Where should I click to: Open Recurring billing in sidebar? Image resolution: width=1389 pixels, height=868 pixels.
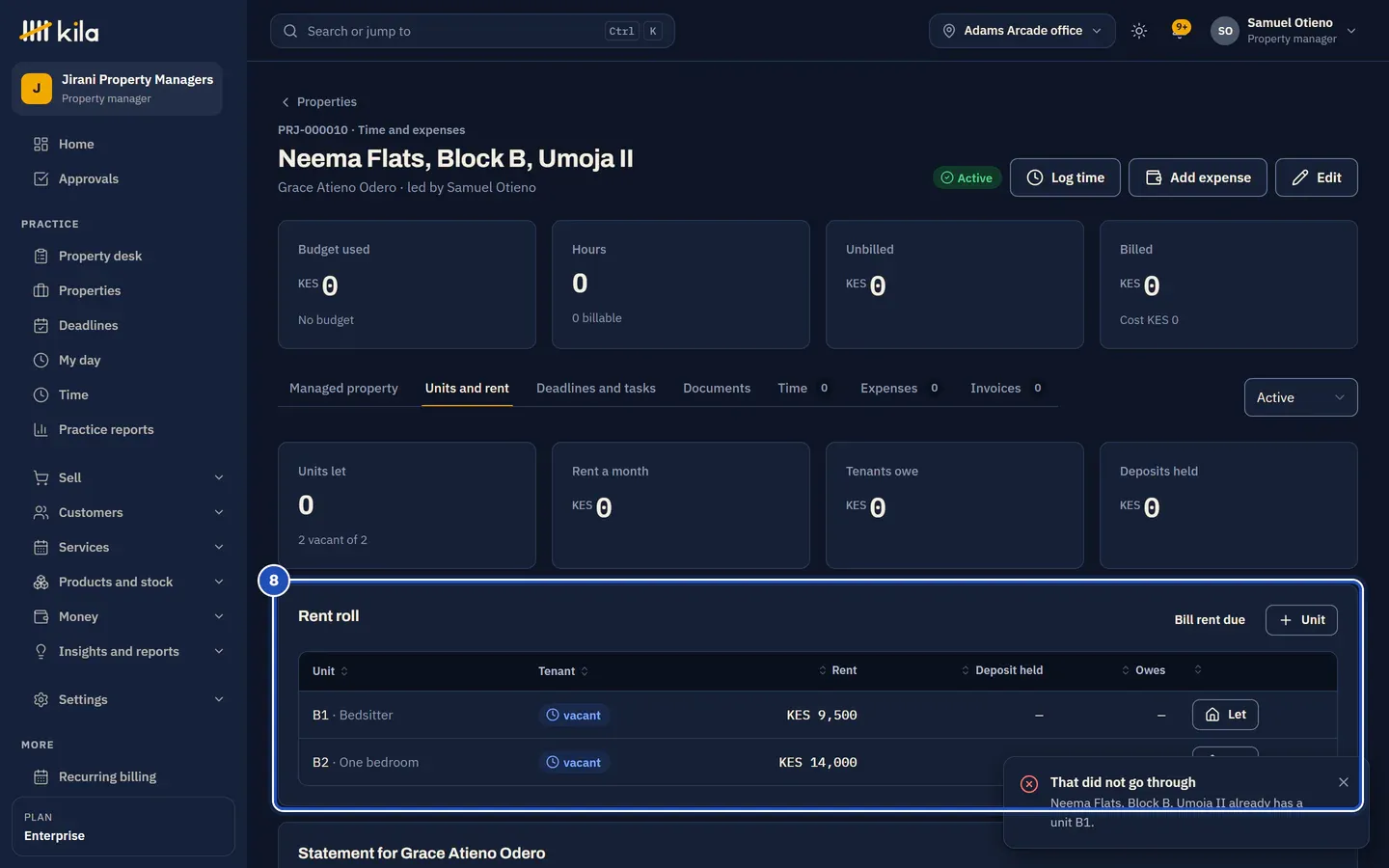123,776
